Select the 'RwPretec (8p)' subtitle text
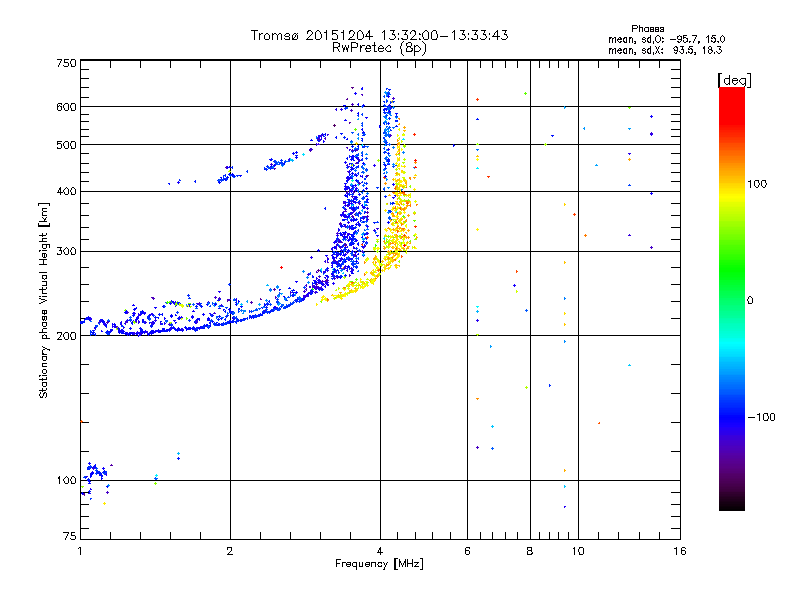 pyautogui.click(x=379, y=48)
